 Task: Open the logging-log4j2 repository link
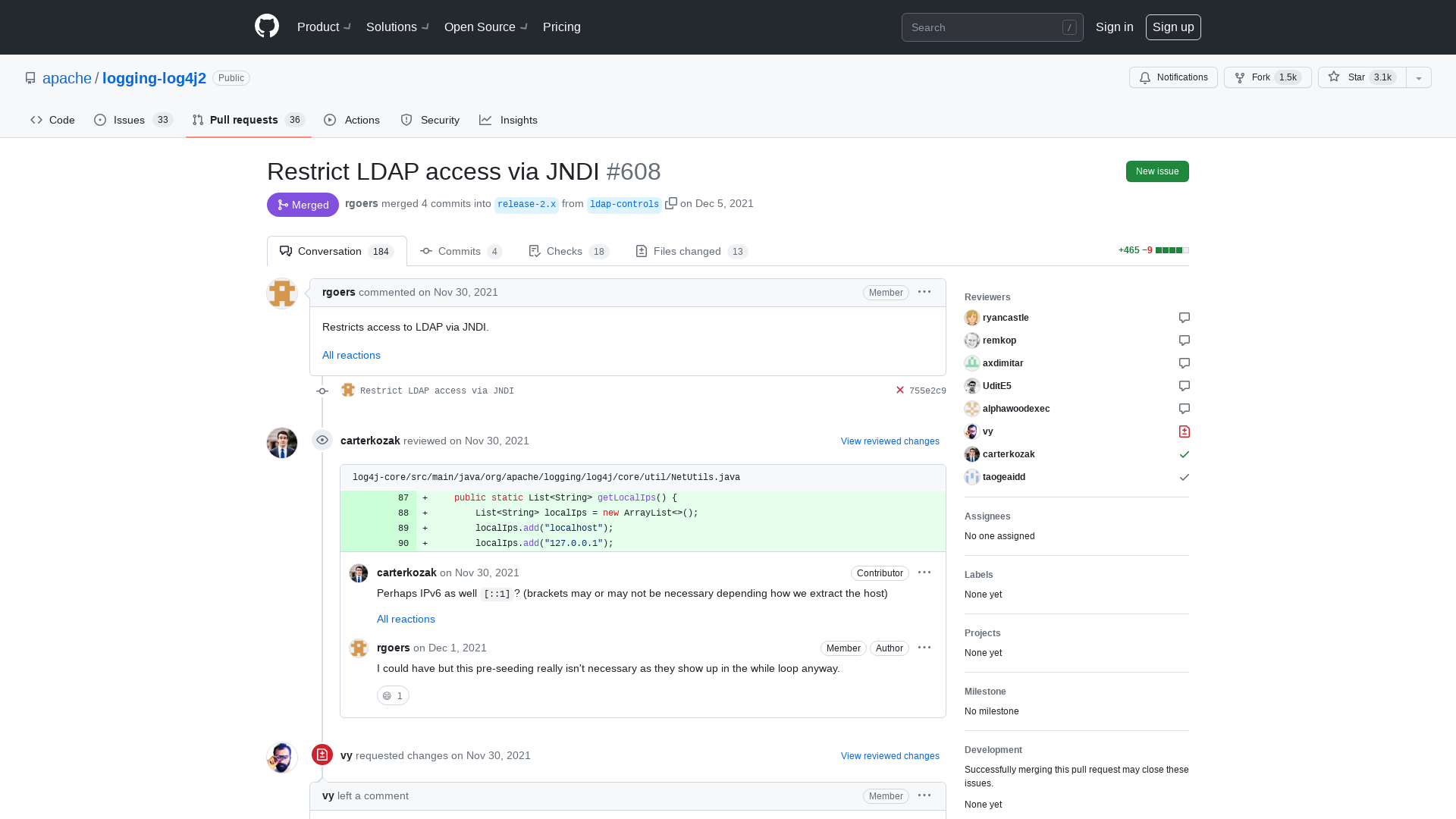(154, 78)
